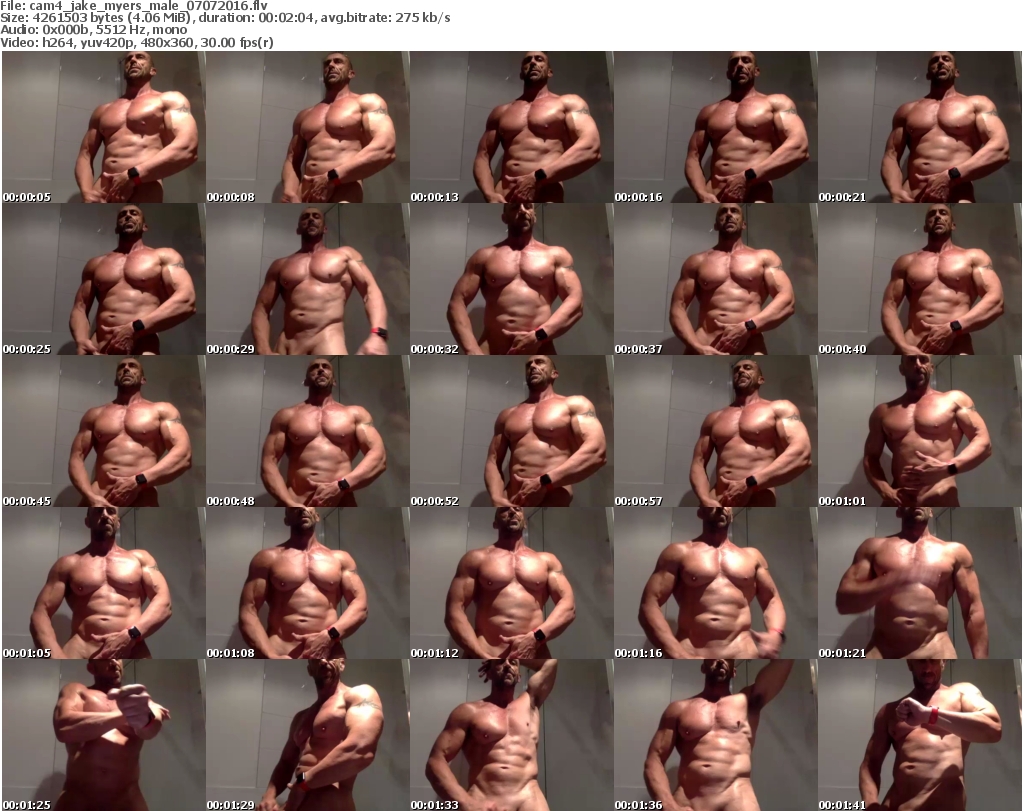
Task: Choose the frame labeled 00:01:36
Action: coord(716,735)
